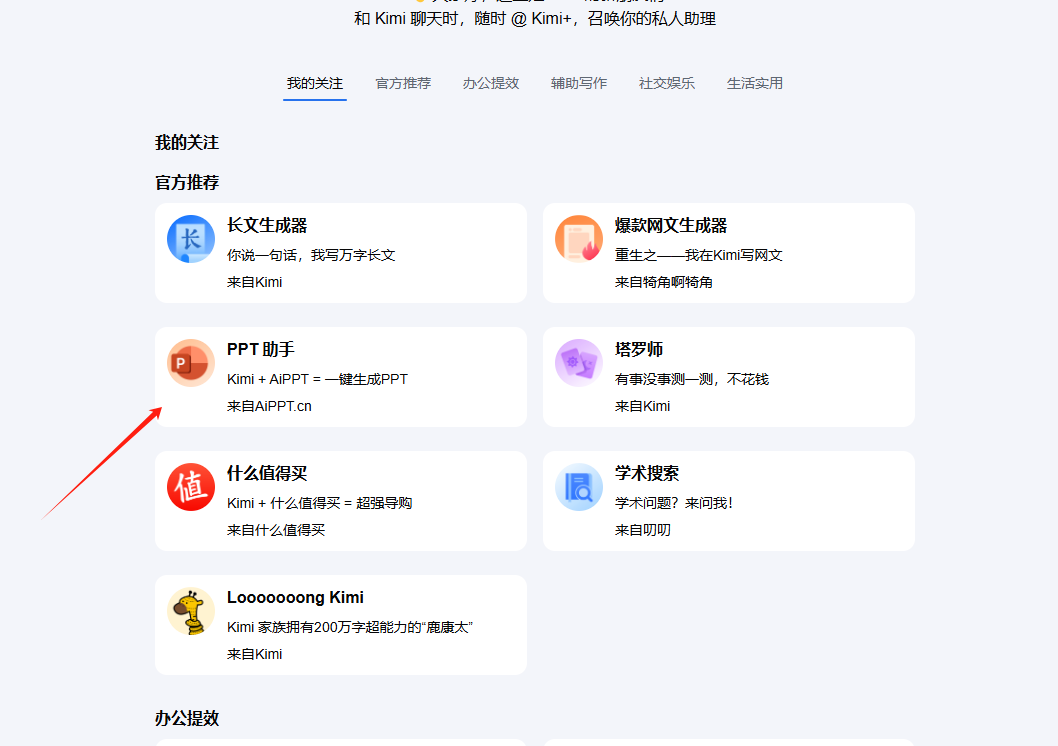Open the 塔罗师 title
The width and height of the screenshot is (1058, 746).
click(x=639, y=349)
